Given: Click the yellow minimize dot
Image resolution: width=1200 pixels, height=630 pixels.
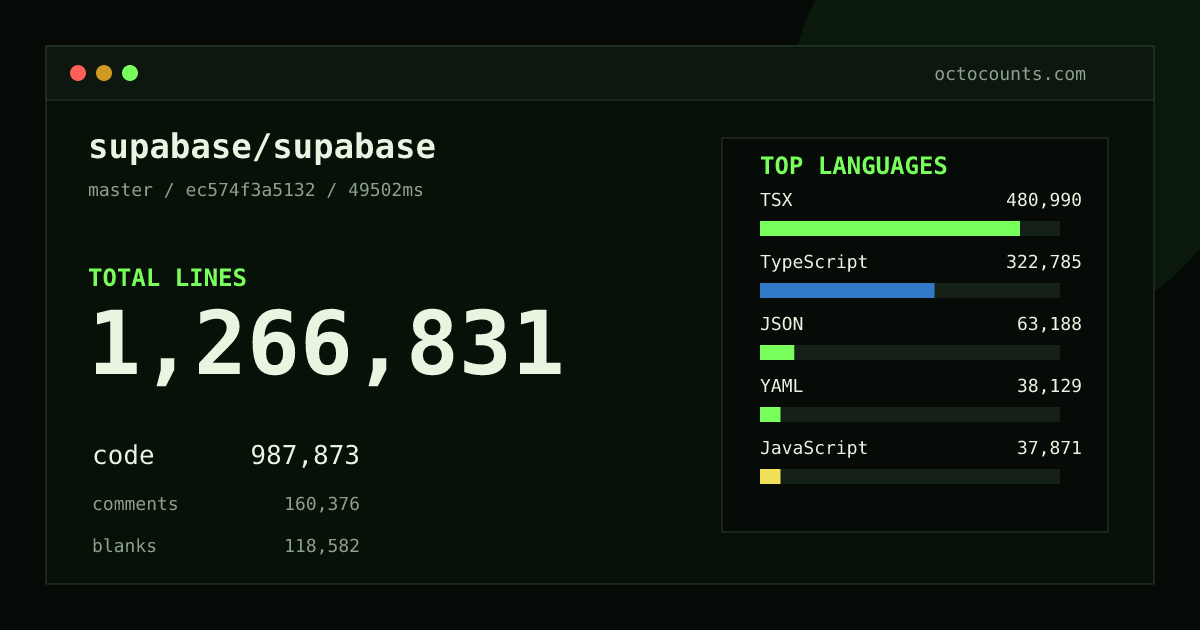Looking at the screenshot, I should click(x=104, y=73).
